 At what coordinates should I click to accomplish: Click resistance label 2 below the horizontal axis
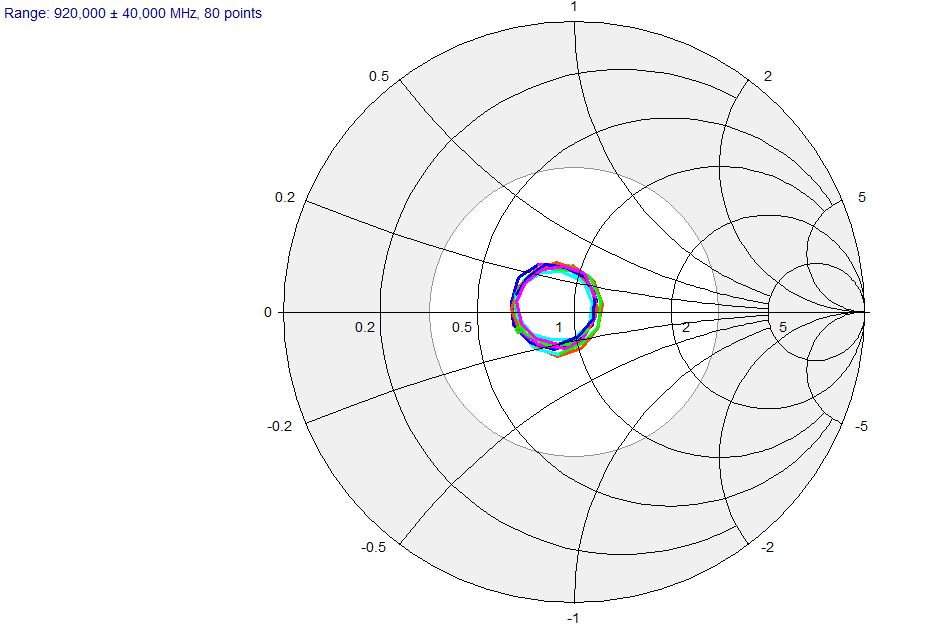click(x=686, y=327)
